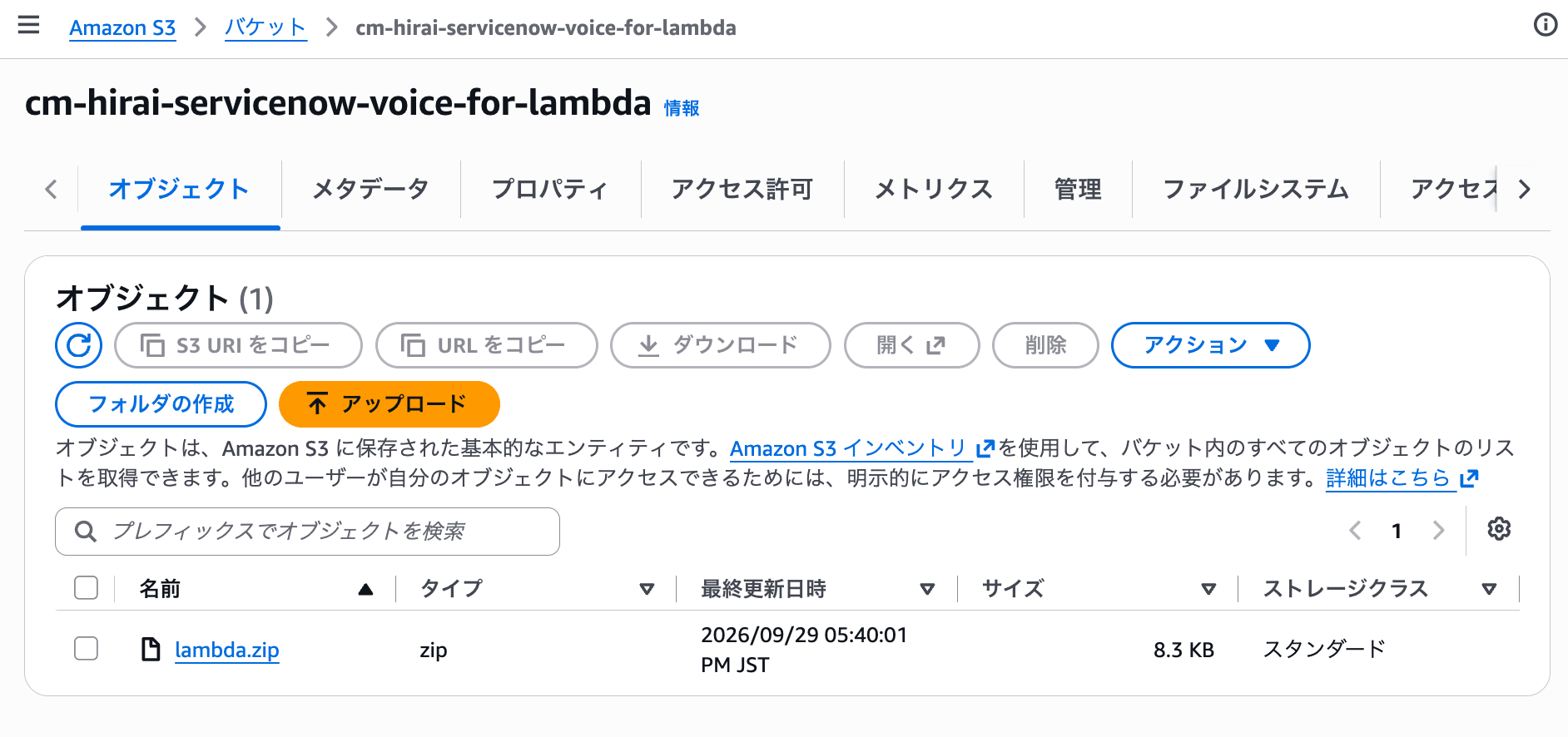Viewport: 1568px width, 737px height.
Task: Switch to the アクセス許可 tab
Action: click(x=742, y=189)
